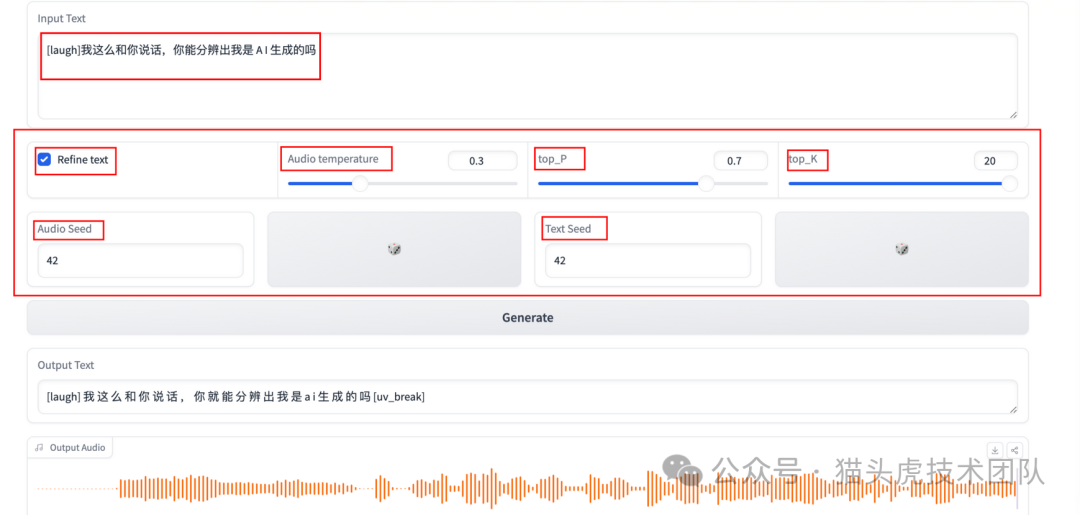Click the Audio Seed label
1080x515 pixels.
click(65, 229)
